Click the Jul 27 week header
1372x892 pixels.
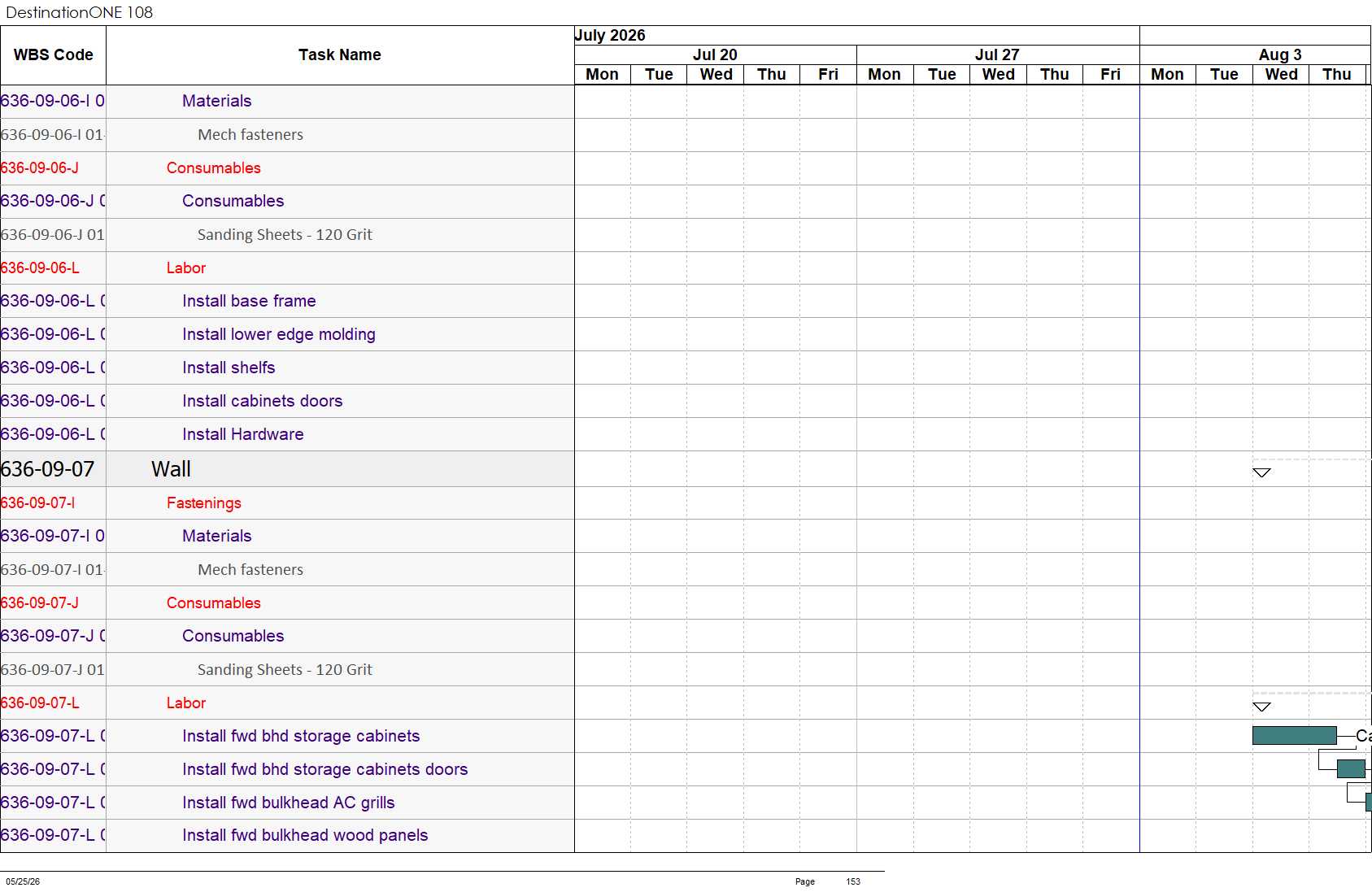(997, 54)
